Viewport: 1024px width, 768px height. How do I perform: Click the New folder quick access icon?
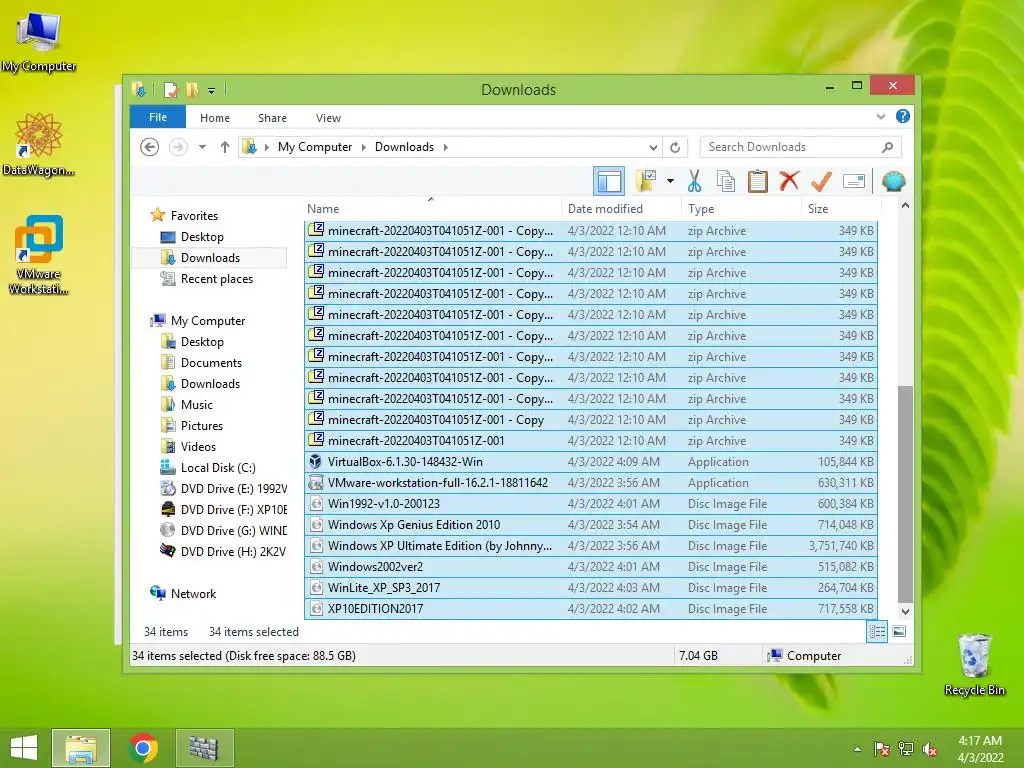coord(192,89)
